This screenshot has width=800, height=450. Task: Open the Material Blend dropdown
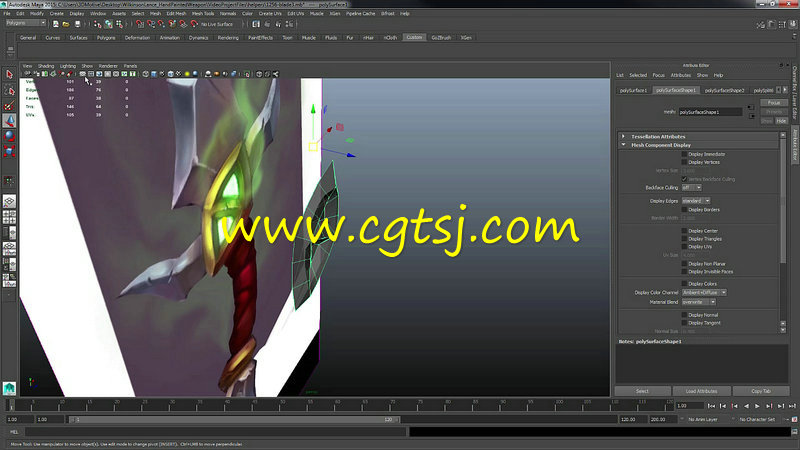pyautogui.click(x=698, y=302)
